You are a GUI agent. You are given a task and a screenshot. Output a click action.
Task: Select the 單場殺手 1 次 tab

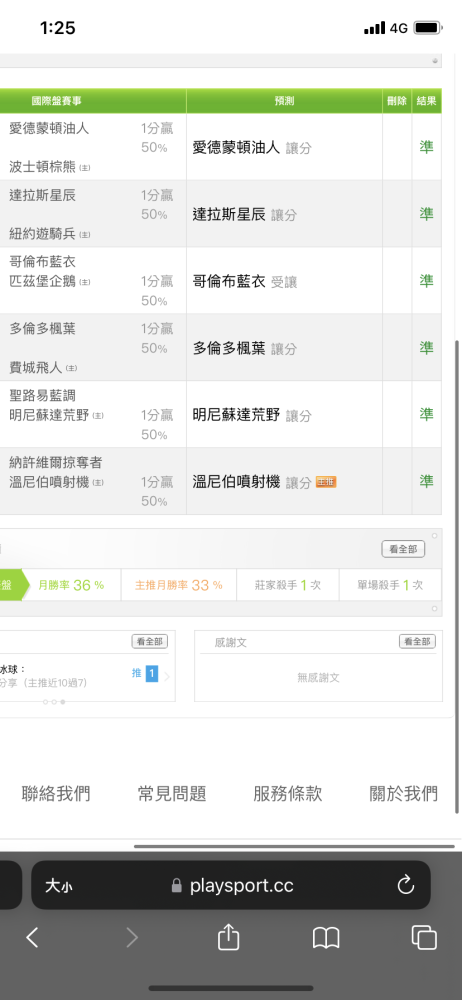click(x=391, y=585)
